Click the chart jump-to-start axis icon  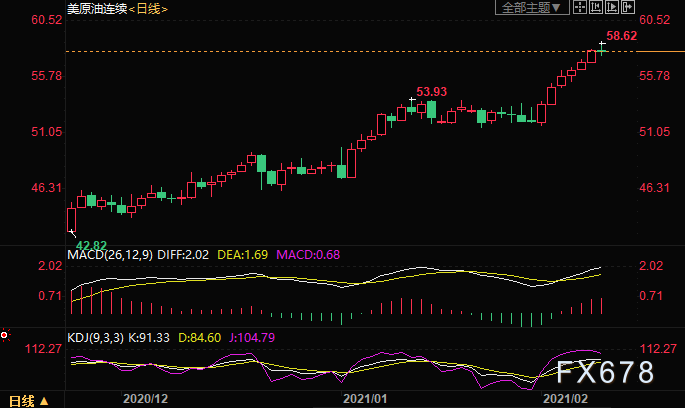[x=596, y=7]
